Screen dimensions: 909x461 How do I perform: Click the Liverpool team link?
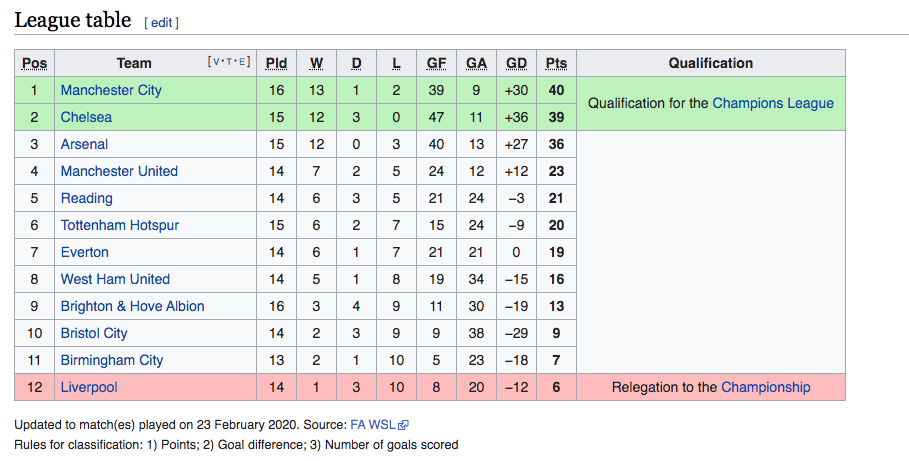[x=89, y=387]
